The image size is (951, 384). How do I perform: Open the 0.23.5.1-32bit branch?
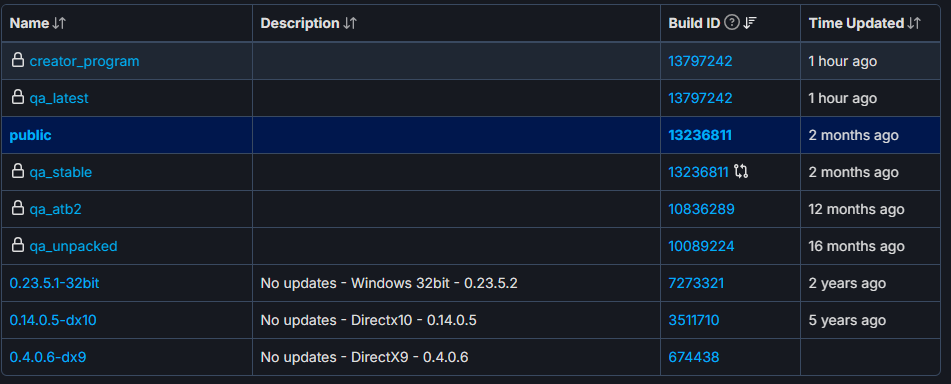tap(54, 283)
